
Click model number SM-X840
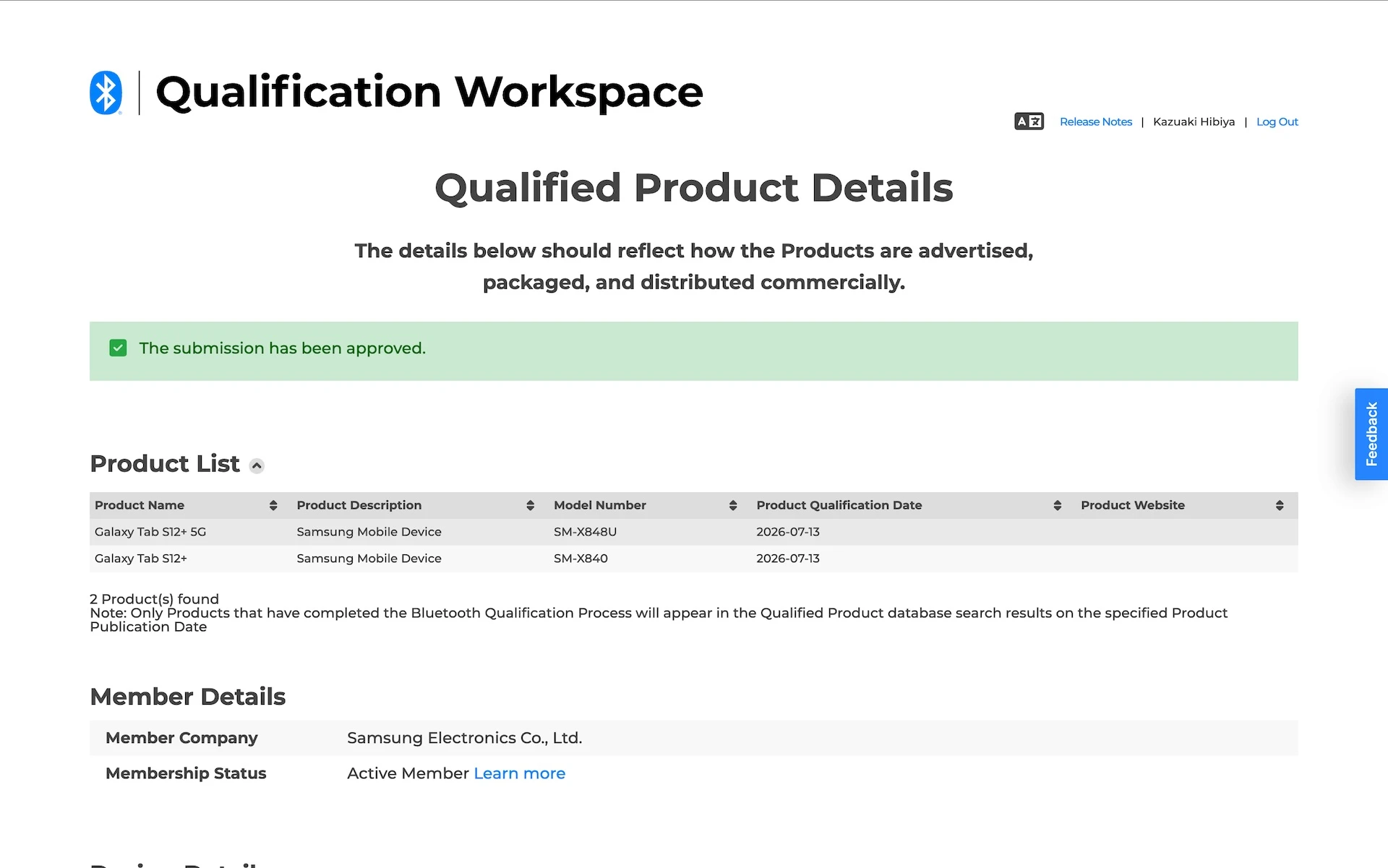pos(581,559)
